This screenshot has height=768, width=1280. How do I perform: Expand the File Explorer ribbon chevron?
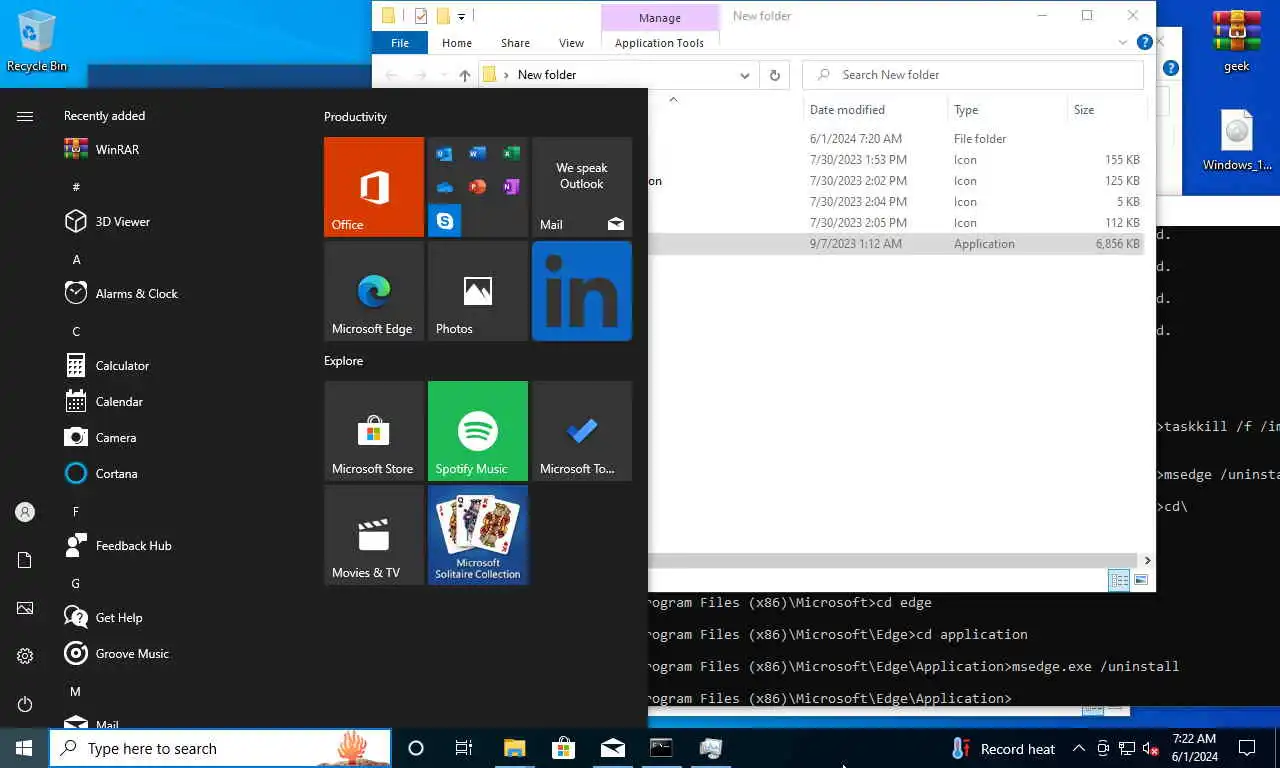click(1123, 43)
